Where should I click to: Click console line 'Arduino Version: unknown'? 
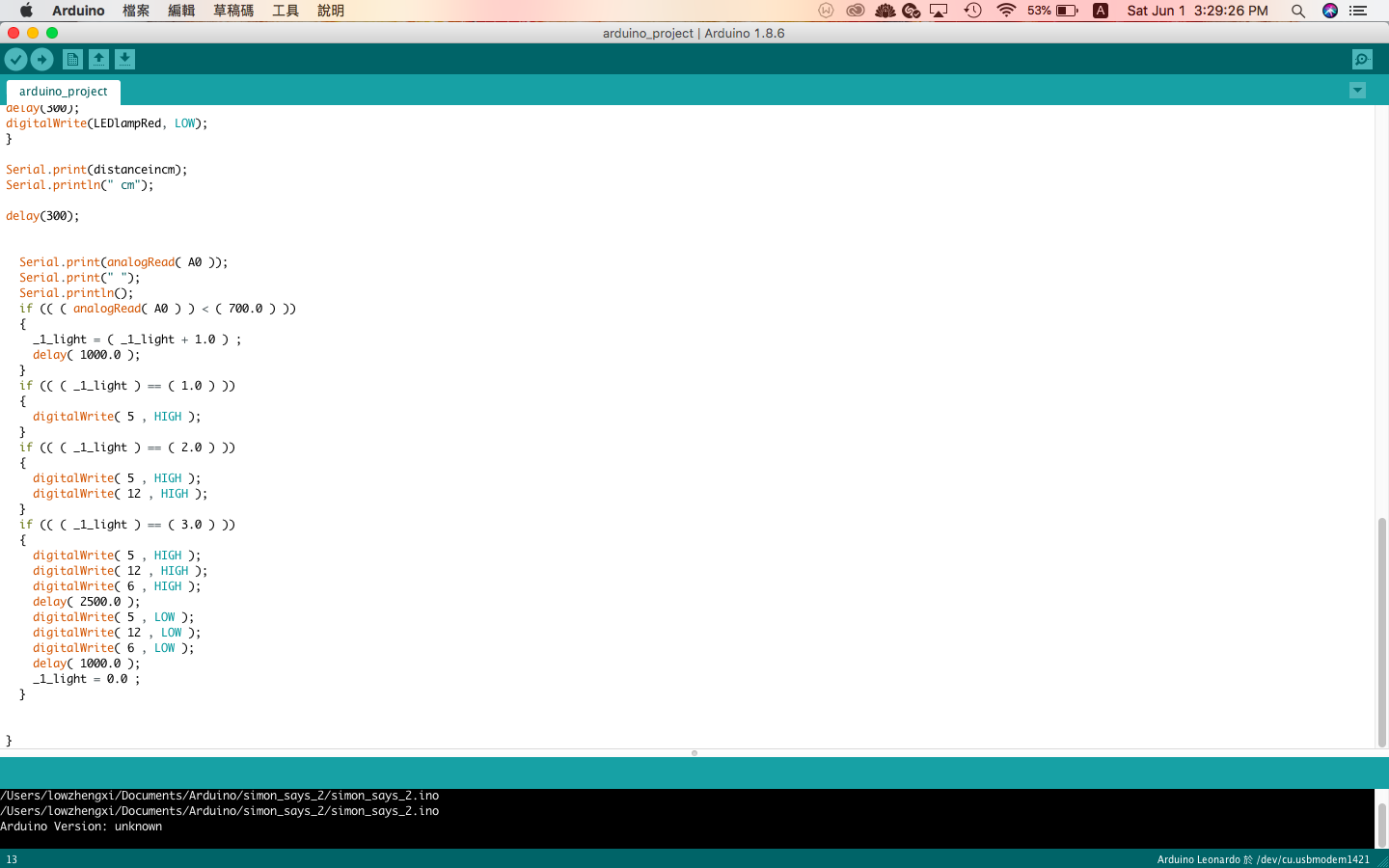[81, 827]
